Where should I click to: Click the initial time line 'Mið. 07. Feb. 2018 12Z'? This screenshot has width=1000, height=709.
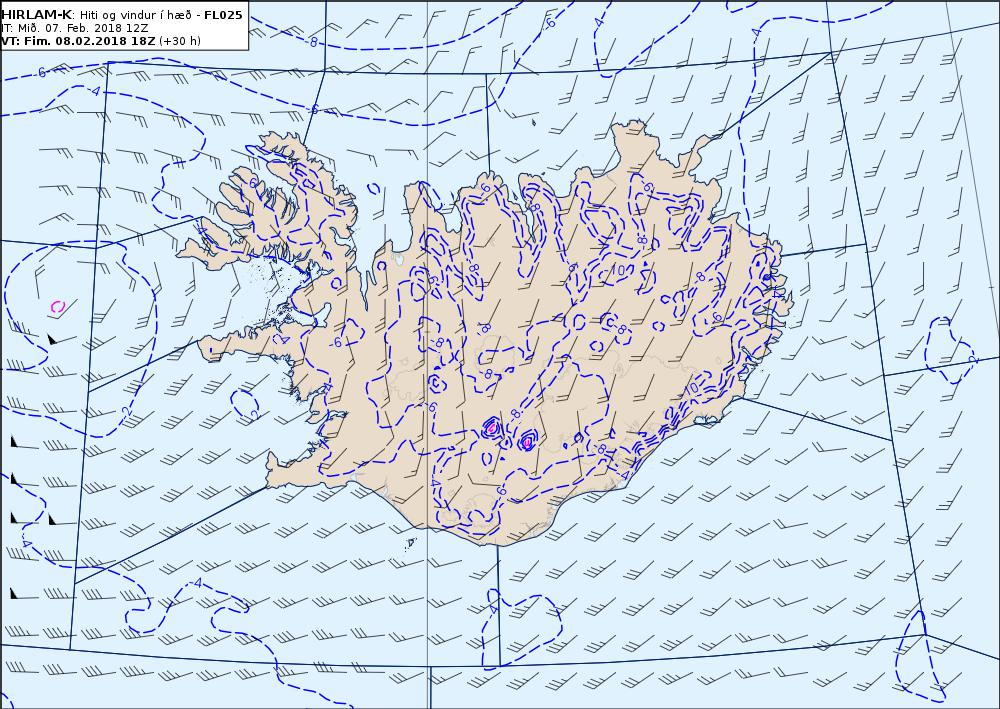pos(86,28)
